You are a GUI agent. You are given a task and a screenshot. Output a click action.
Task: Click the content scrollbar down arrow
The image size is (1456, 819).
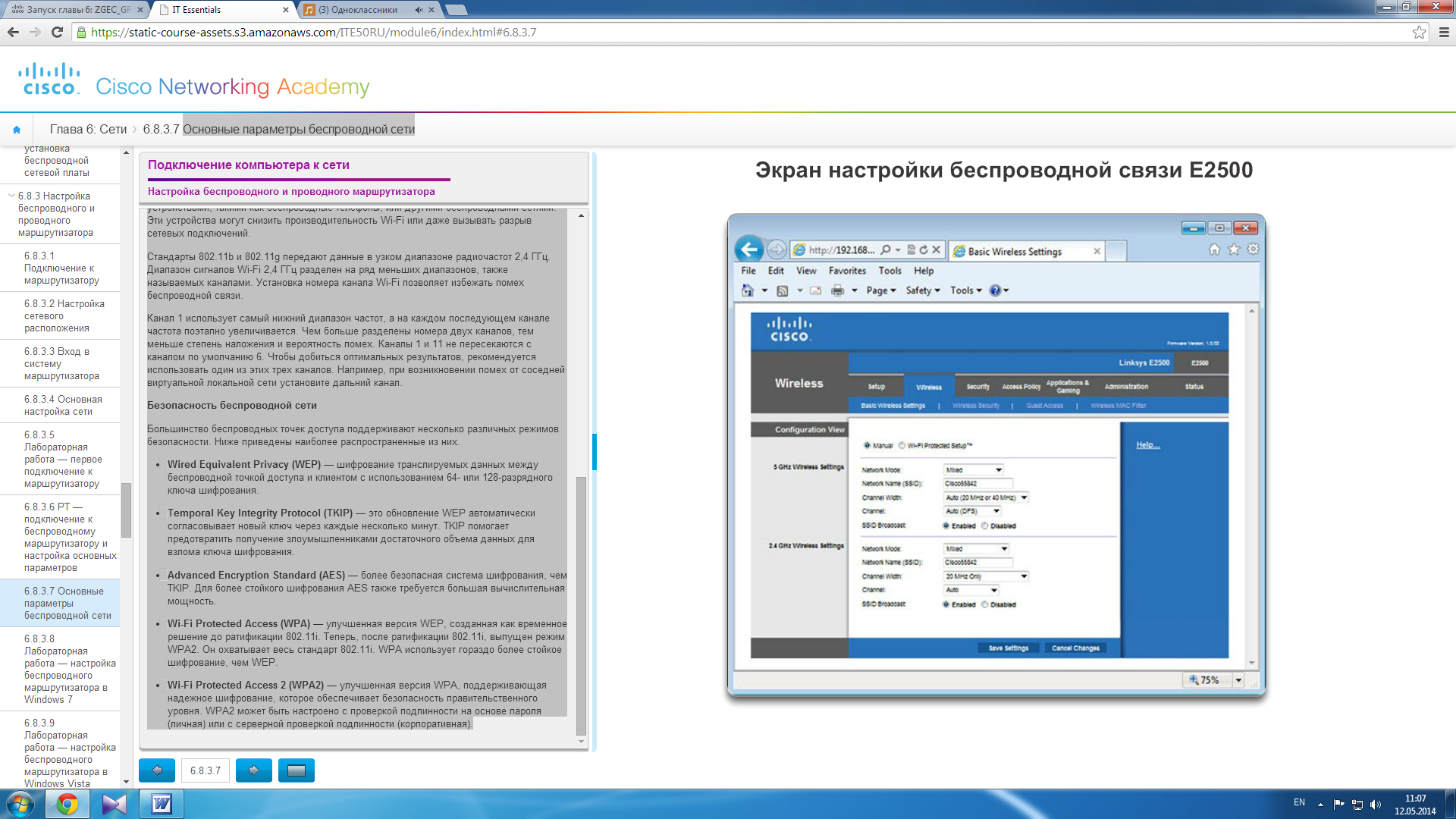pos(581,742)
